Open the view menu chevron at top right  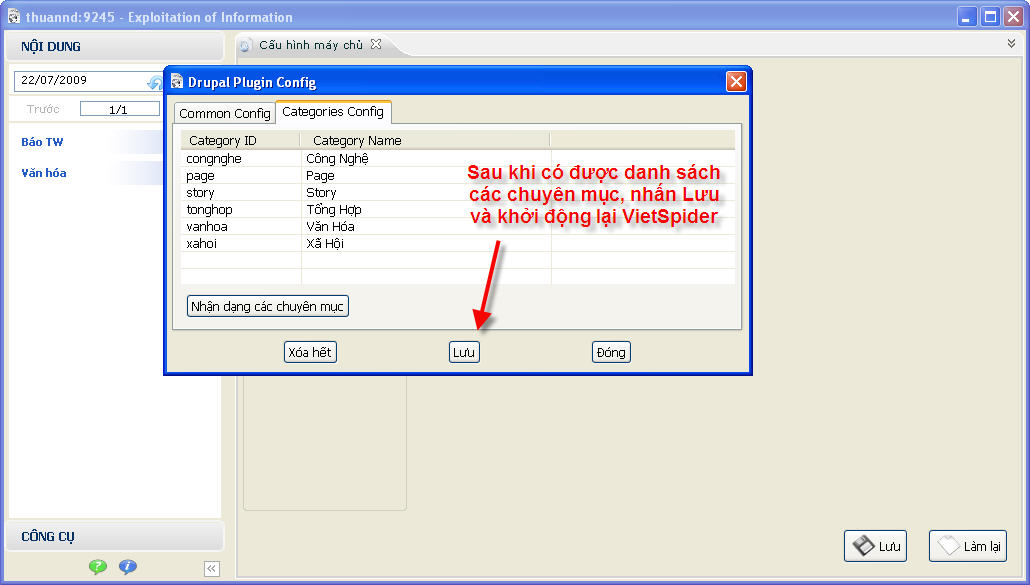tap(1011, 43)
